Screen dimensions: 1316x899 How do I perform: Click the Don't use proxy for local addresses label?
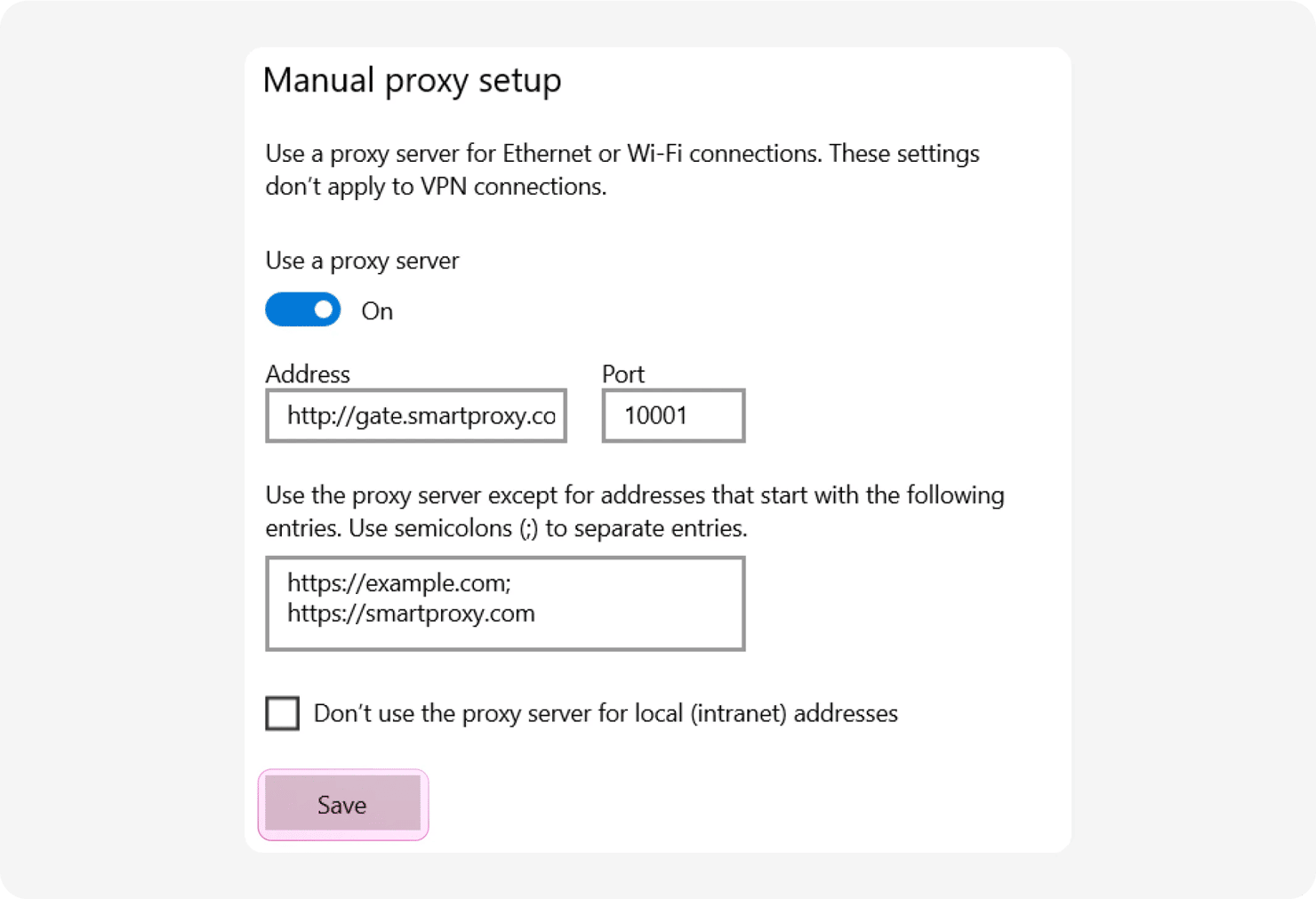[606, 713]
